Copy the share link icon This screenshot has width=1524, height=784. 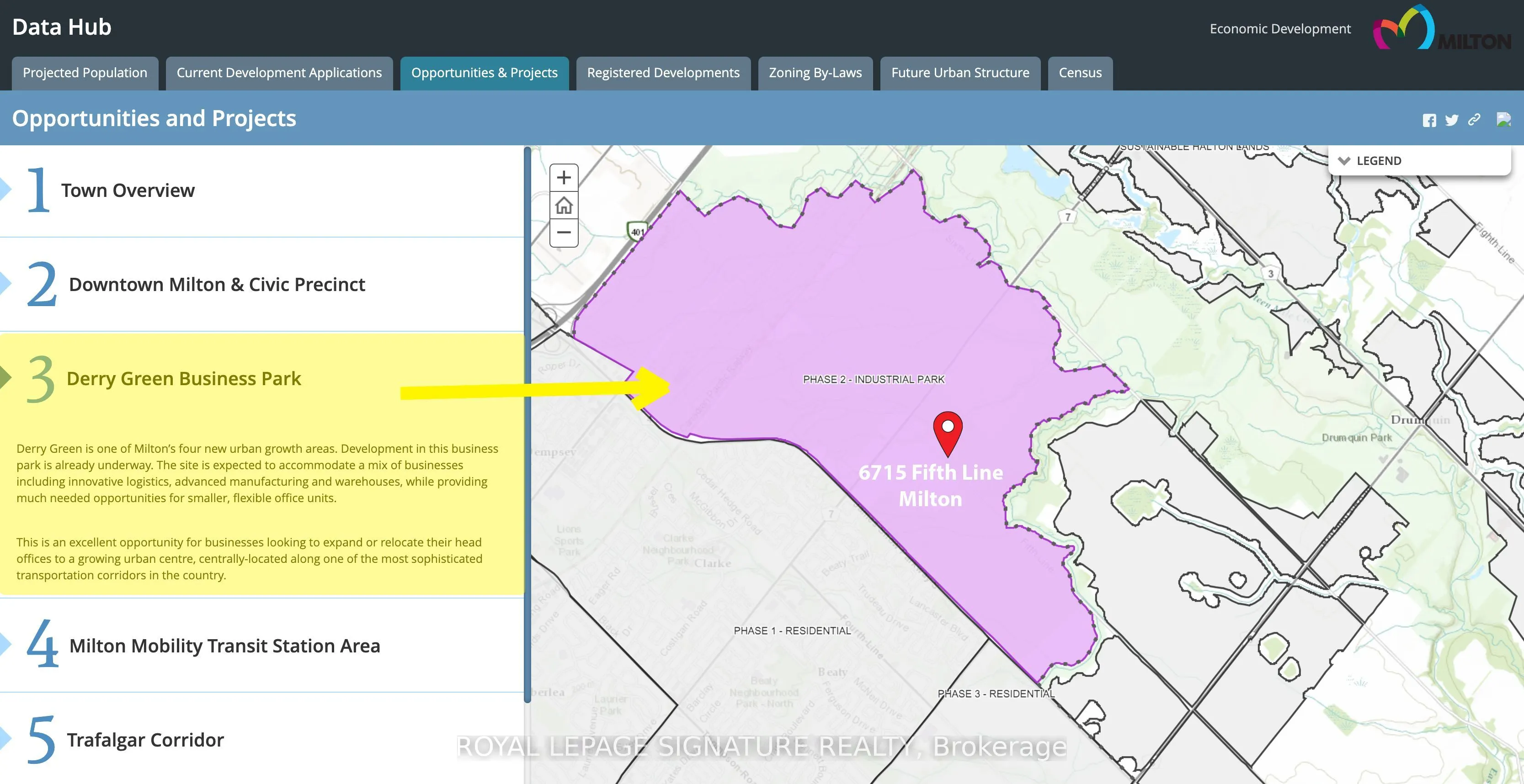click(x=1474, y=120)
